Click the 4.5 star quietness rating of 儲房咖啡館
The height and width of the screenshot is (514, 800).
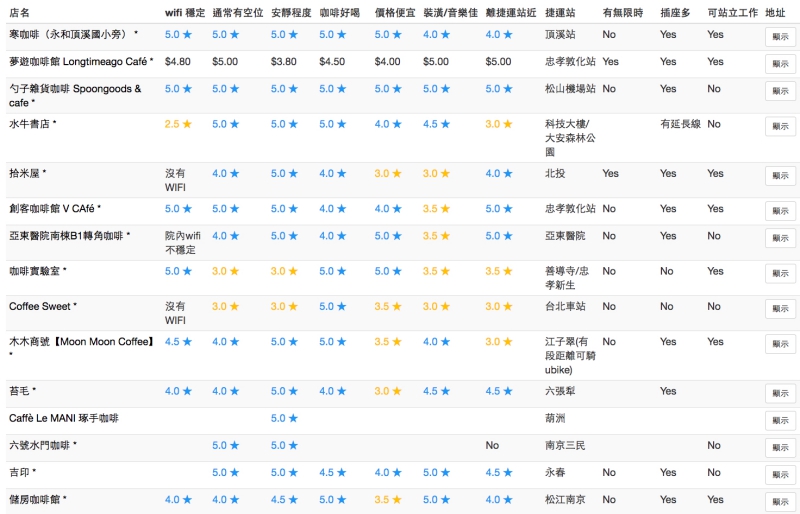click(284, 499)
